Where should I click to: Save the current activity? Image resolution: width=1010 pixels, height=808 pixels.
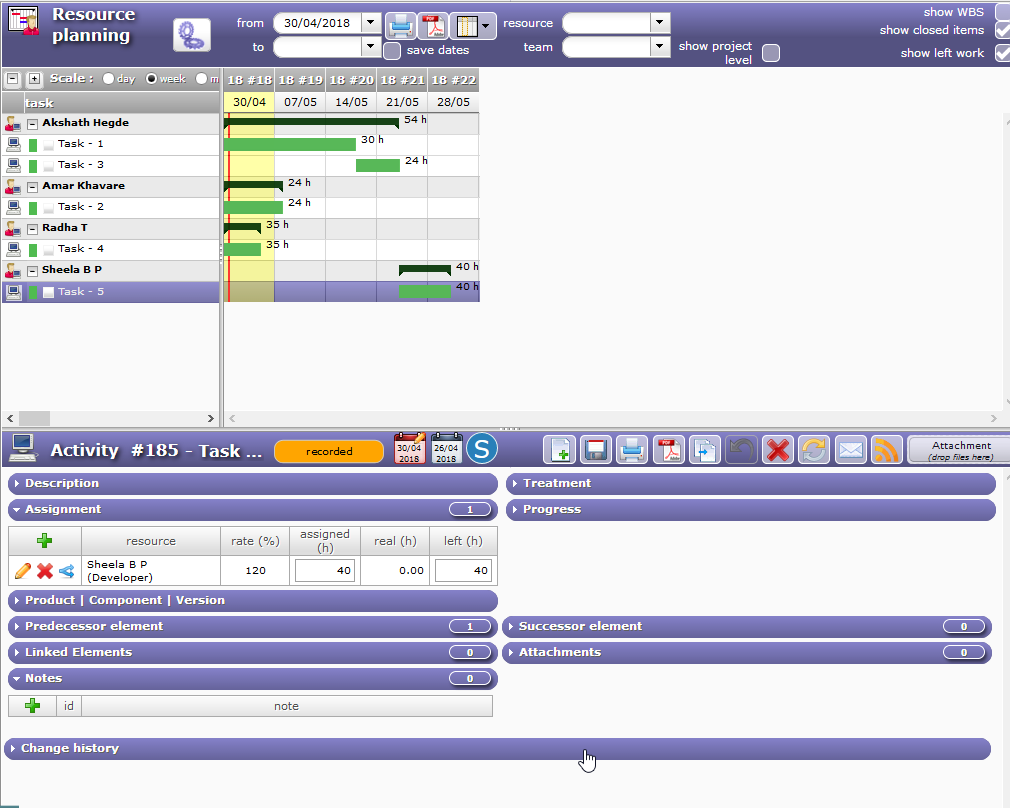[595, 450]
